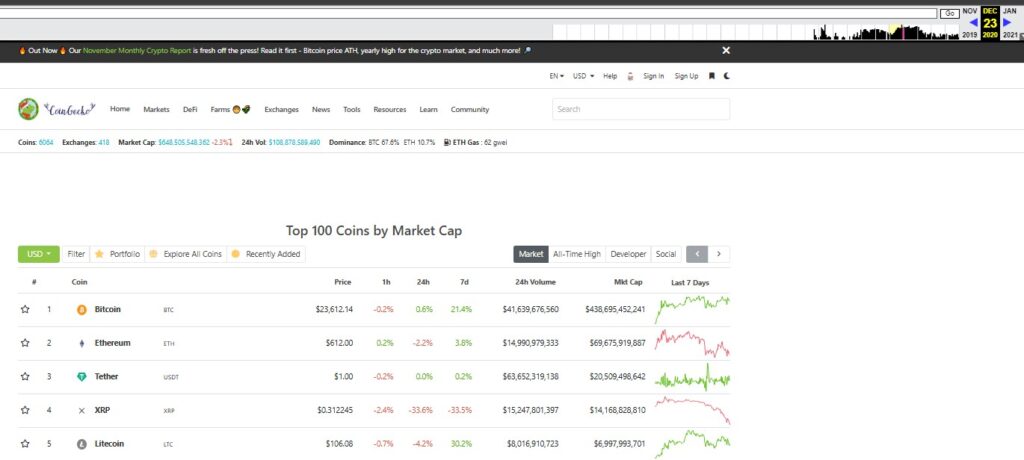1024x460 pixels.
Task: Open the Tools menu
Action: tap(351, 109)
